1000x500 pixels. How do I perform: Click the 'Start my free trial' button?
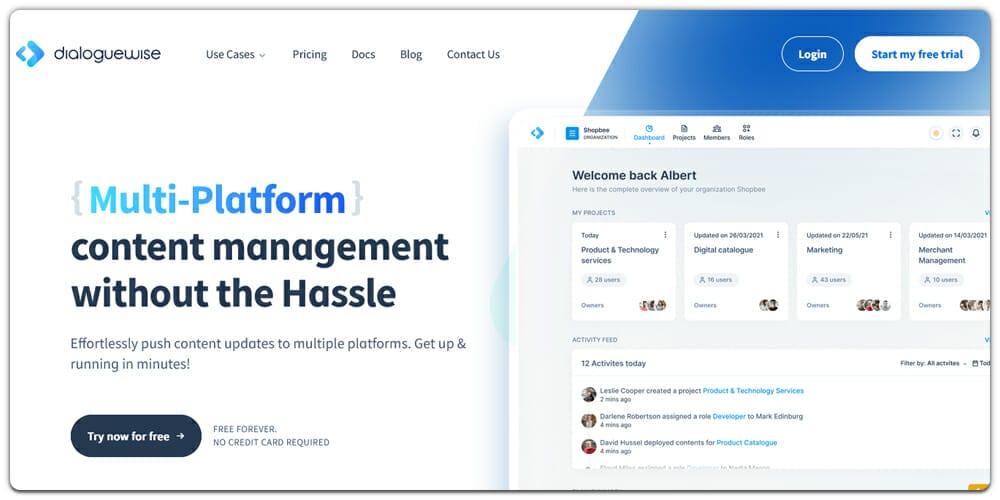click(917, 54)
